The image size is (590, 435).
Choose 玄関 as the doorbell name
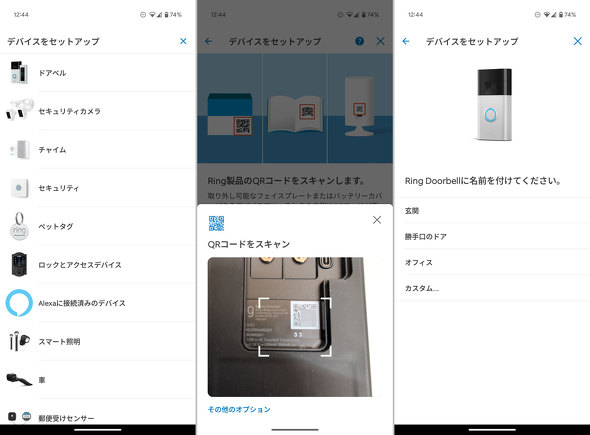[x=492, y=211]
